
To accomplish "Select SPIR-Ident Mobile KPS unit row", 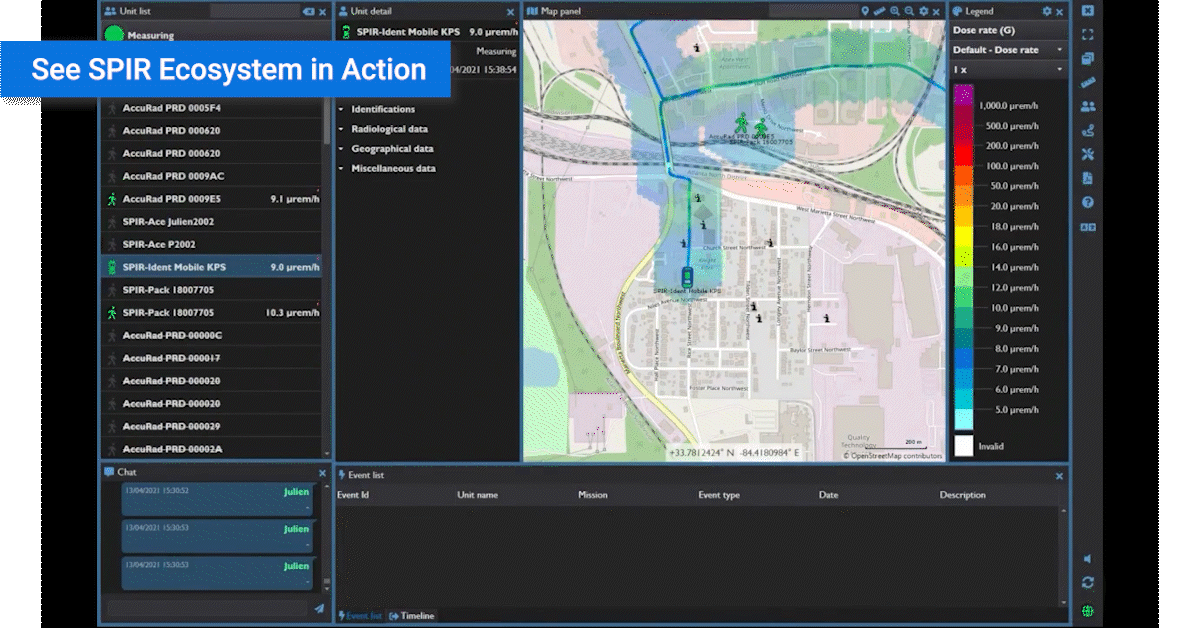I will pyautogui.click(x=213, y=267).
